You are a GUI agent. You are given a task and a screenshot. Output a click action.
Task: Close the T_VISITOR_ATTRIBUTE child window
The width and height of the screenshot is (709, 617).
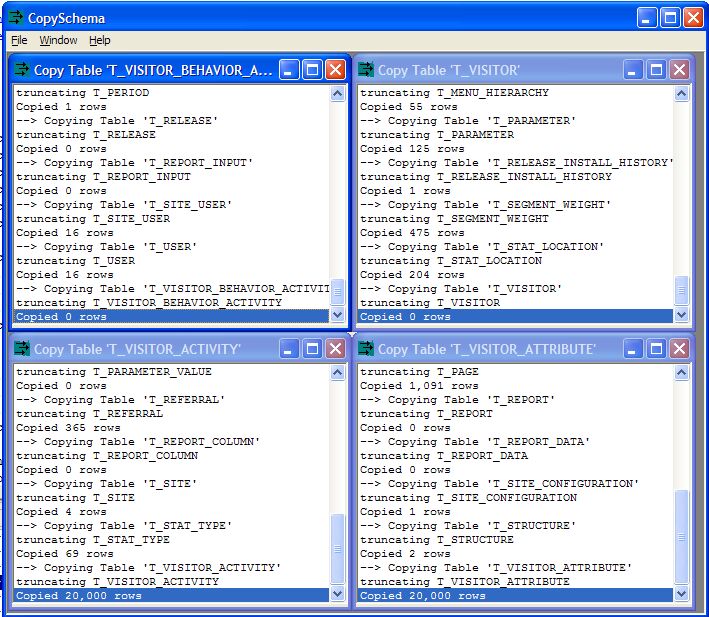point(680,349)
